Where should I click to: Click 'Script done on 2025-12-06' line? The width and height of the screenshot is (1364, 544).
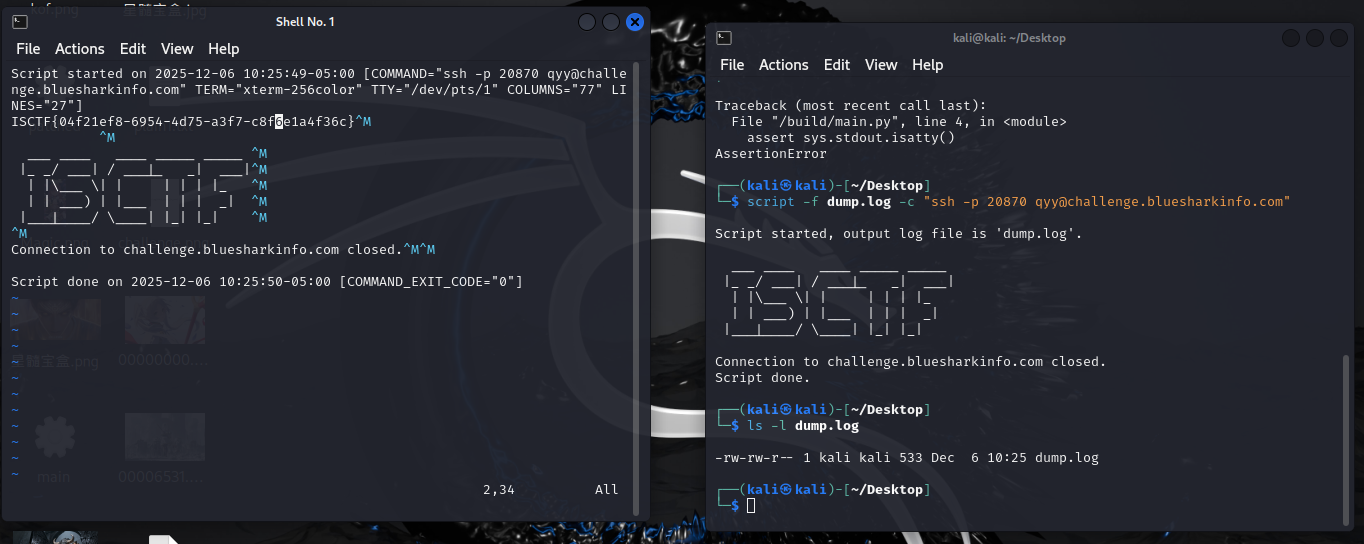(267, 282)
